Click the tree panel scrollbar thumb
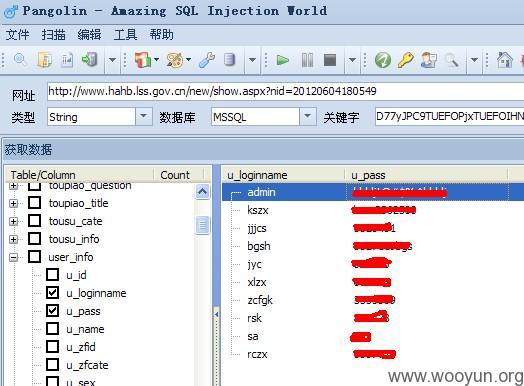524x386 pixels. pos(202,225)
